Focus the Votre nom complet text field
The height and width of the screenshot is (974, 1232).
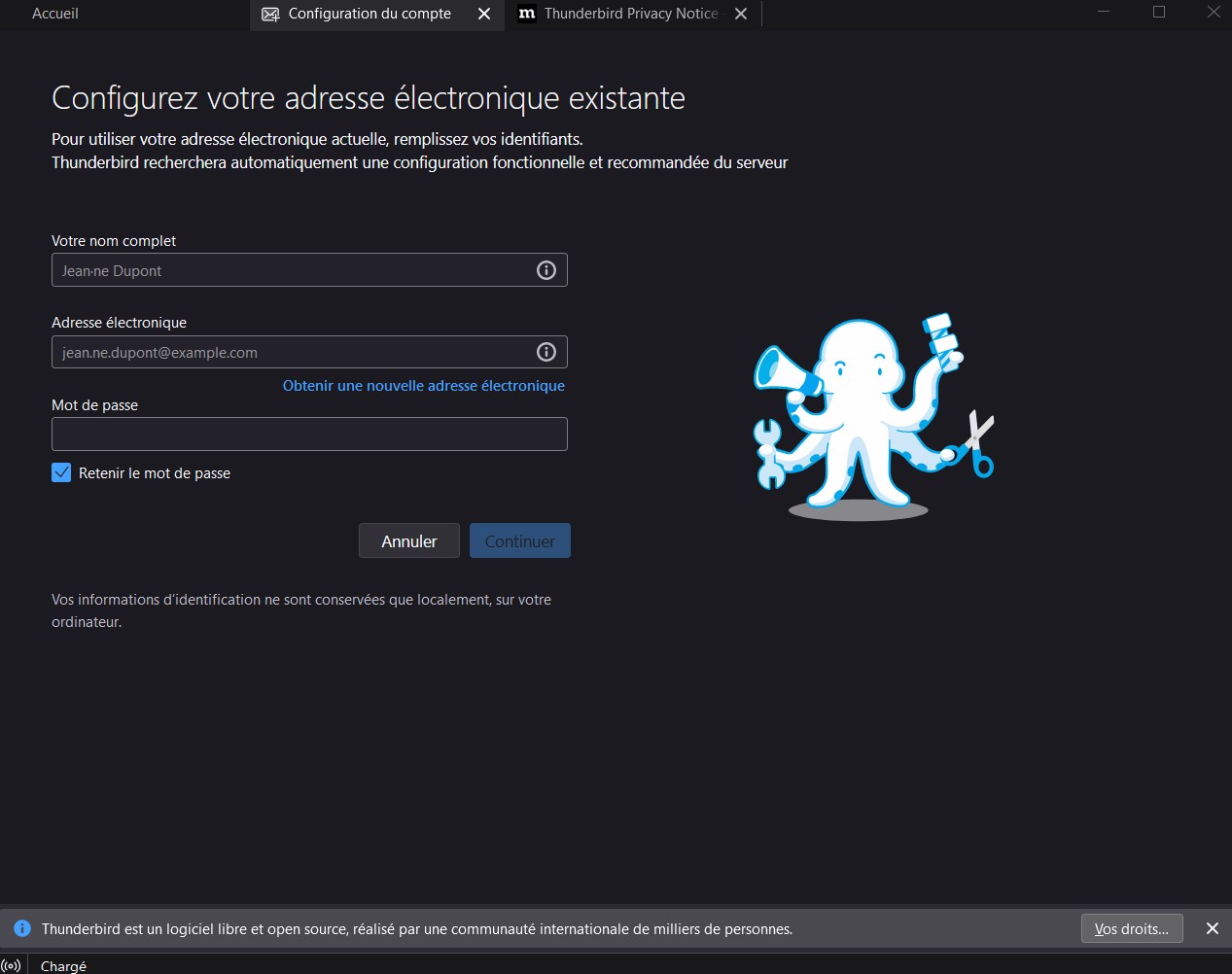[x=292, y=270]
